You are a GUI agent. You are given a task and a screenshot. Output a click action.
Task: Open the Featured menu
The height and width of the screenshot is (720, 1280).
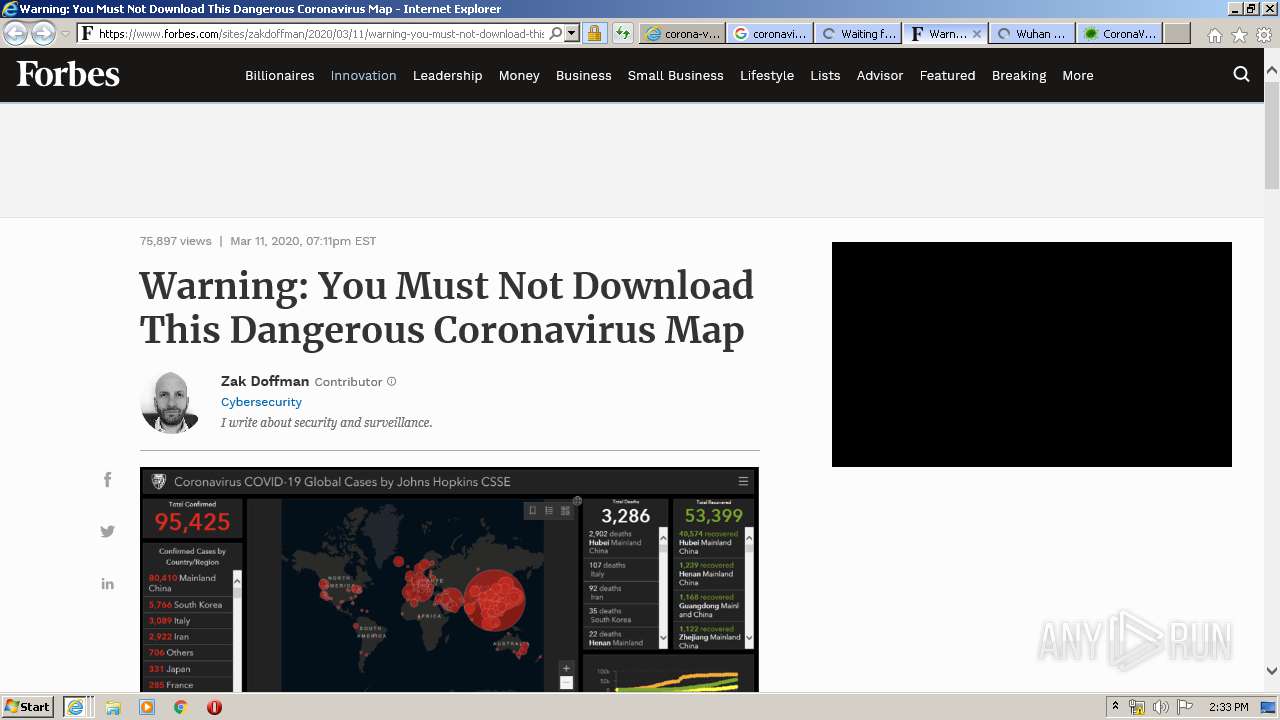pyautogui.click(x=947, y=75)
